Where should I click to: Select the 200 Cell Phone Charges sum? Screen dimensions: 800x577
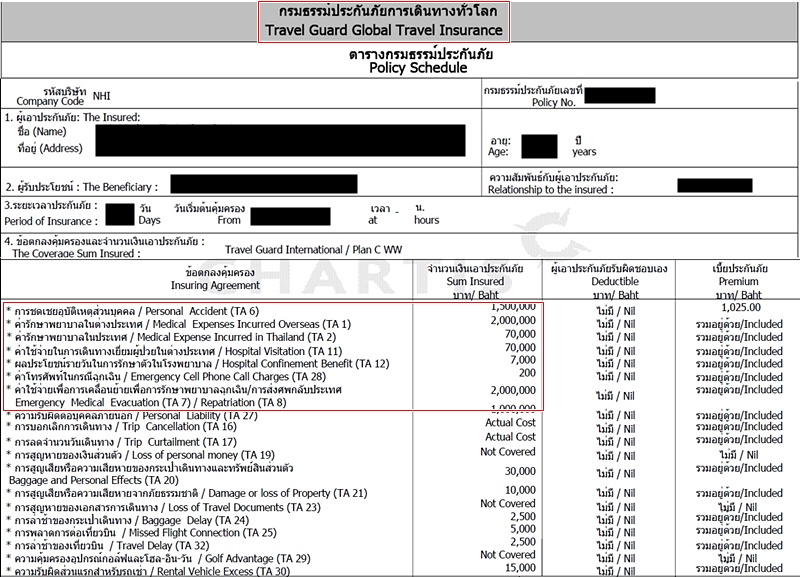point(527,373)
